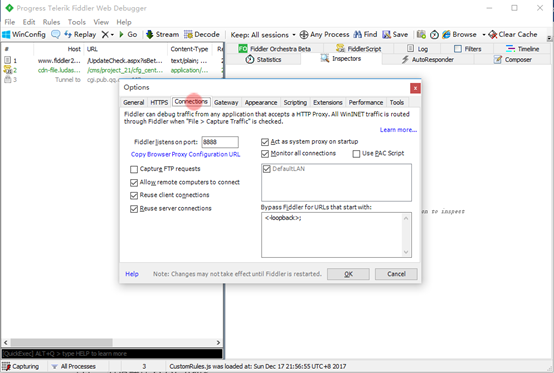Switch to the Appearance options tab
Viewport: 554px width, 373px height.
click(x=261, y=102)
